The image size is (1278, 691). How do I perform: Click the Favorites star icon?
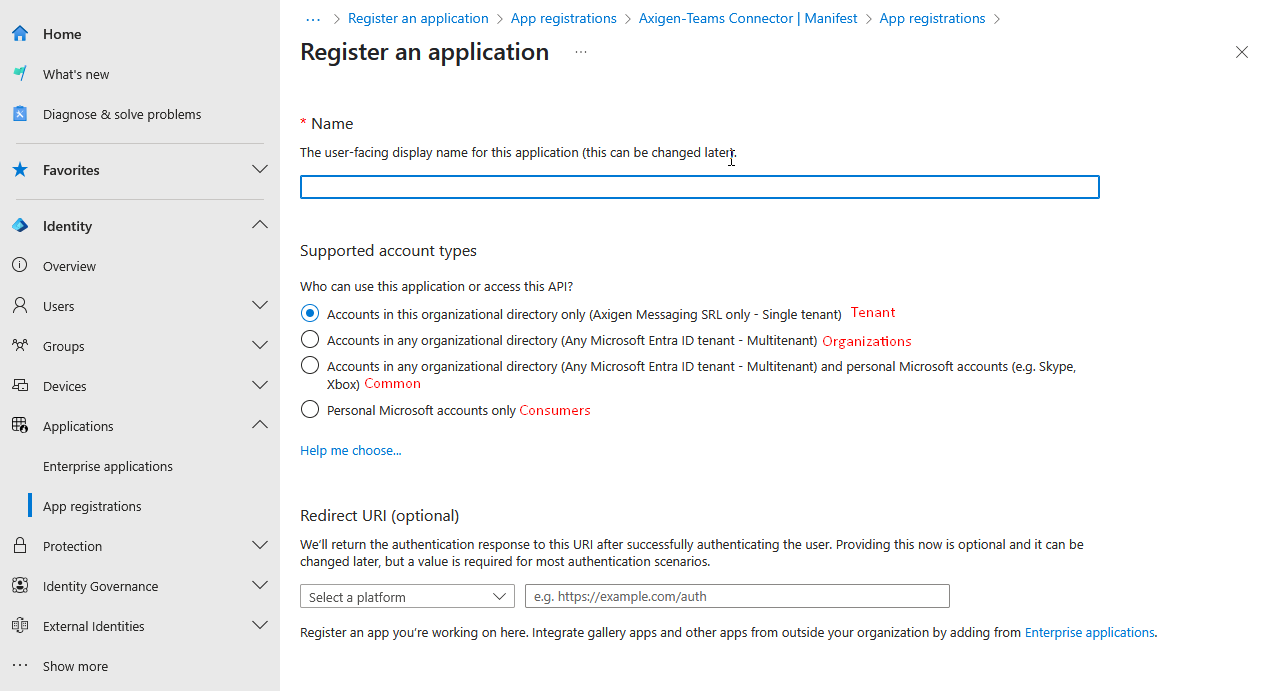click(x=20, y=170)
